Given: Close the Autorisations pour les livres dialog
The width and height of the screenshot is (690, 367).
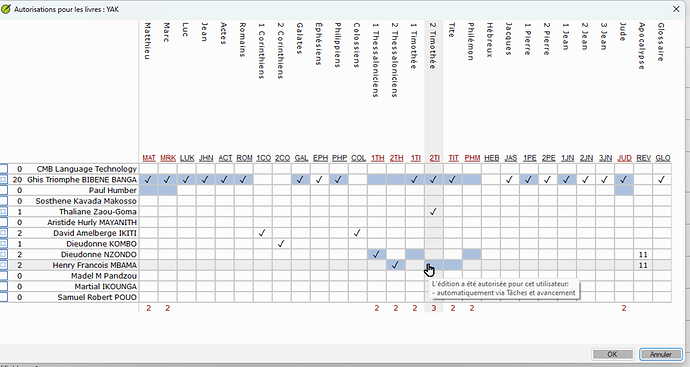Looking at the screenshot, I should coord(676,9).
